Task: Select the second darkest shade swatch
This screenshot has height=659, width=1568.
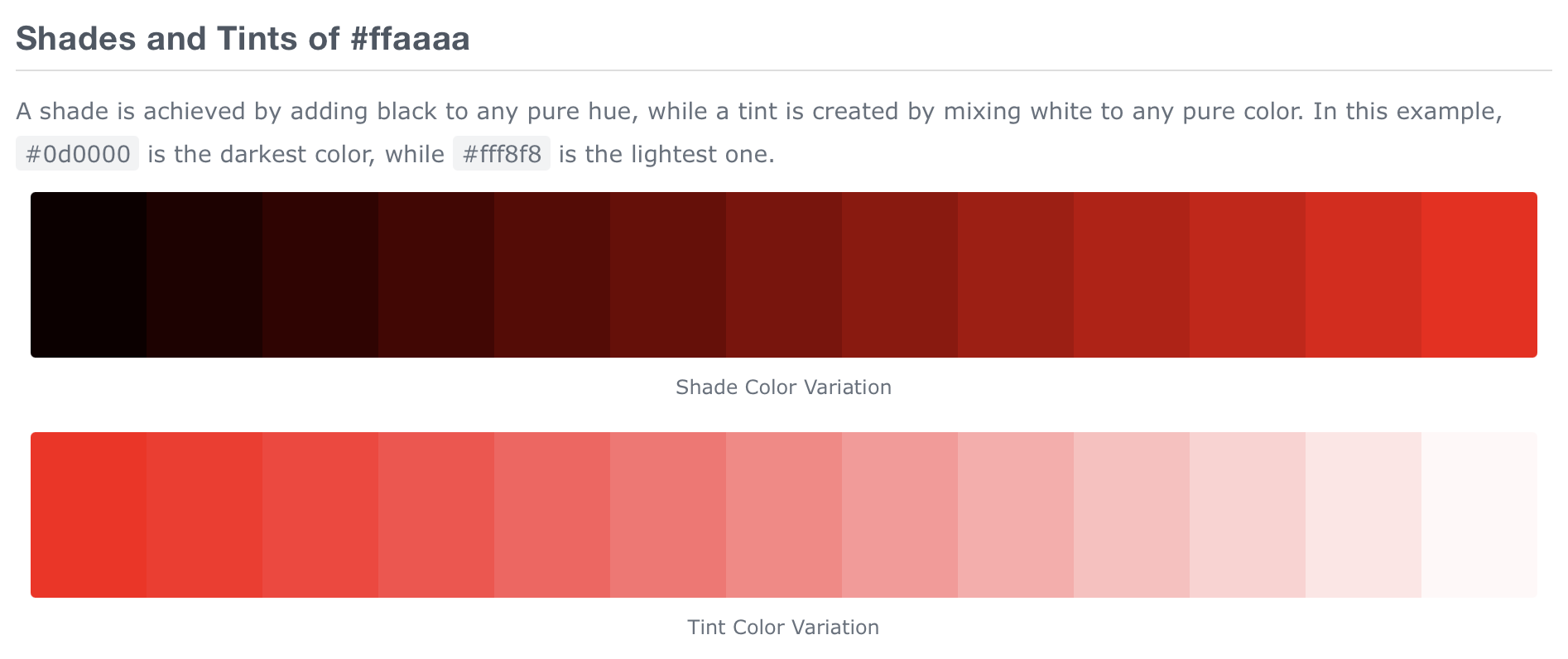Action: pyautogui.click(x=204, y=275)
